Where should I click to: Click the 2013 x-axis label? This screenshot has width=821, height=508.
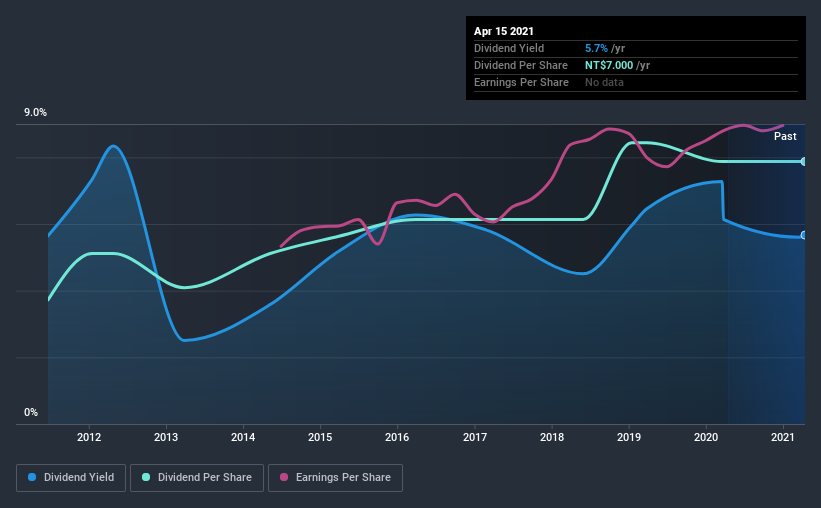[166, 437]
